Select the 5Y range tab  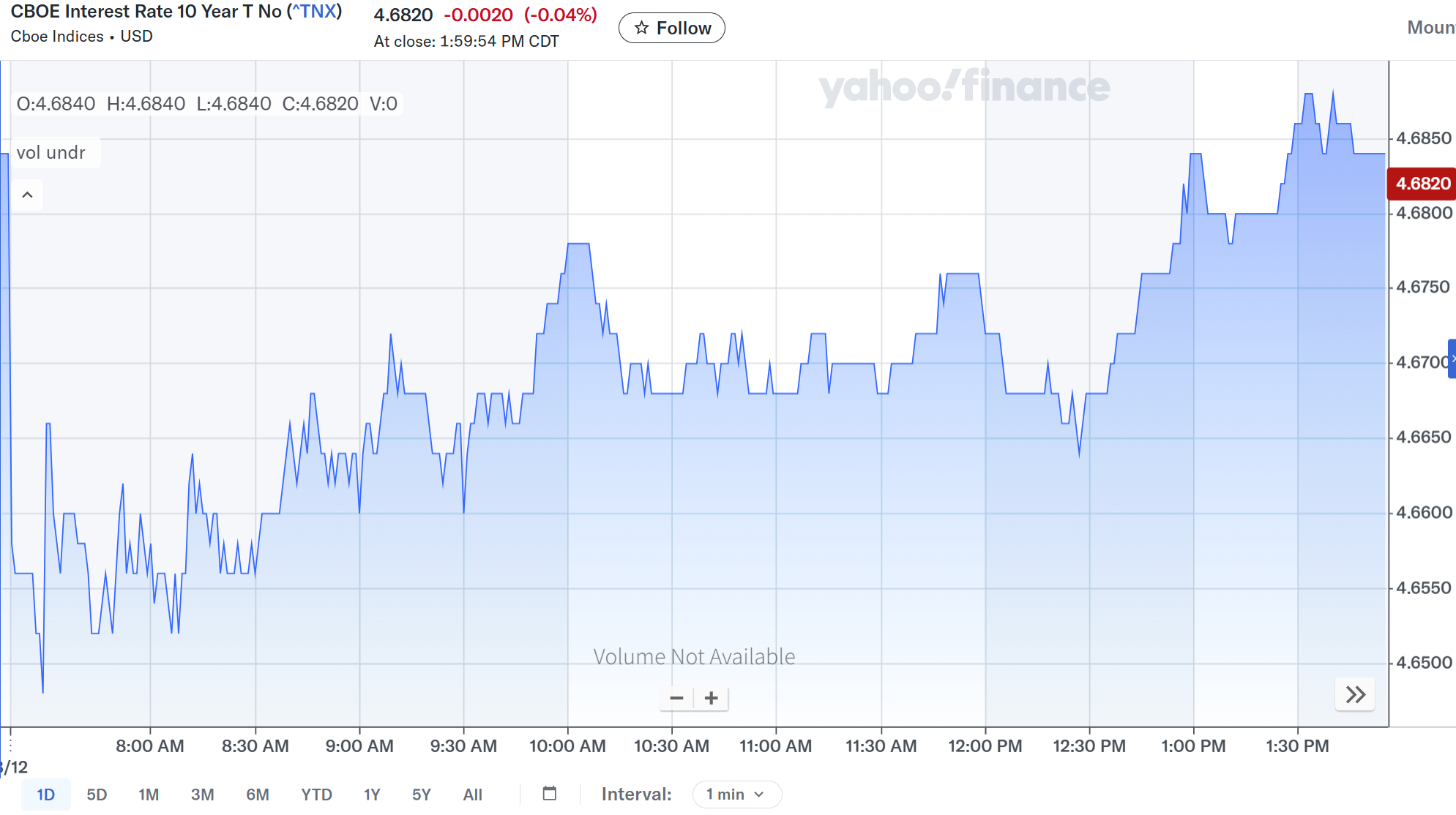422,795
